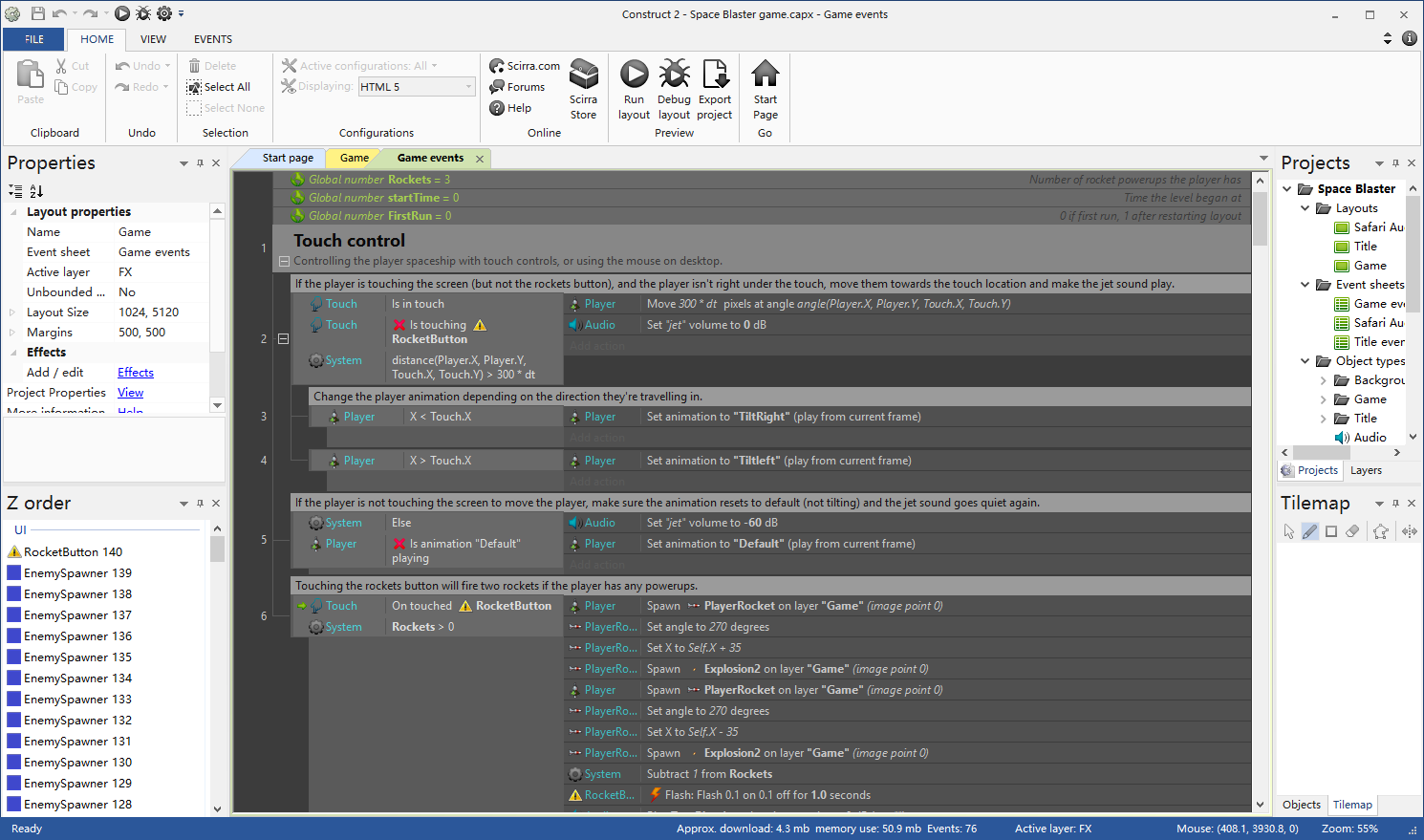Open the Displaying HTML 5 dropdown
The height and width of the screenshot is (840, 1424).
point(417,87)
